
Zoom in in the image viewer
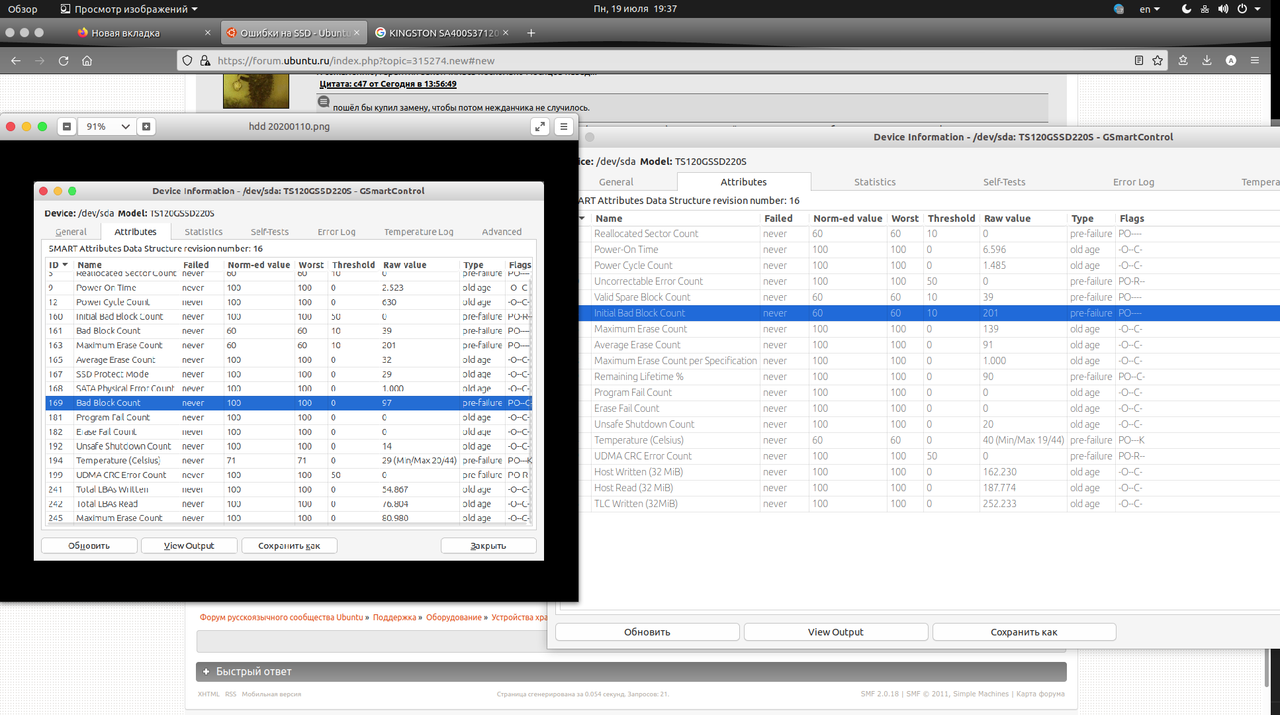[146, 127]
